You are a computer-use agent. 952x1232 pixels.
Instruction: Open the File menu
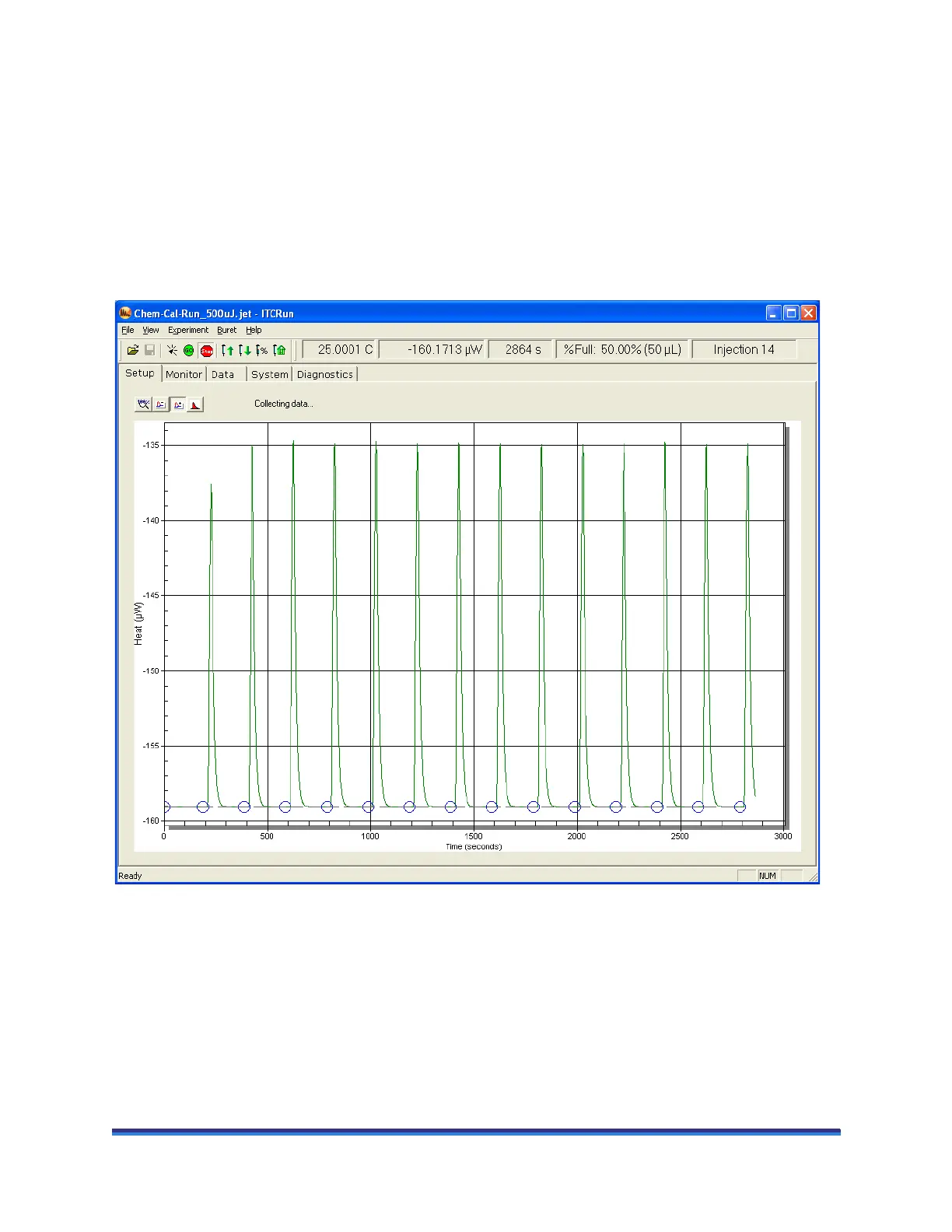pyautogui.click(x=128, y=330)
